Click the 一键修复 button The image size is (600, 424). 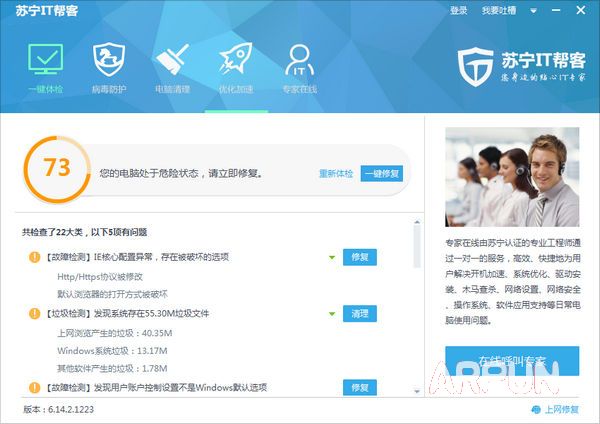(x=382, y=174)
